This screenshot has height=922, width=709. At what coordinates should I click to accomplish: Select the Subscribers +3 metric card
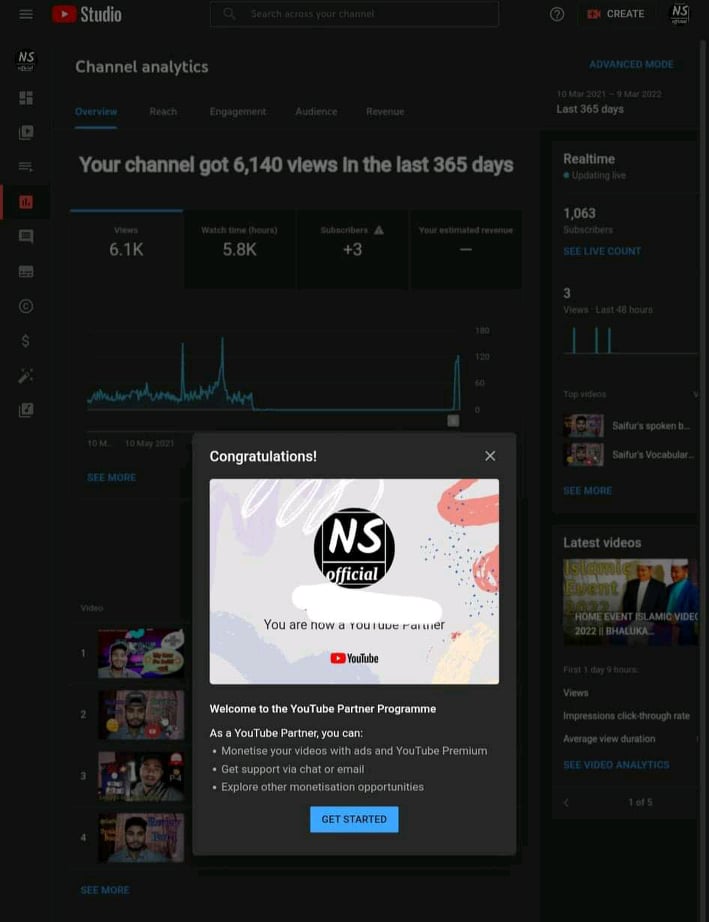click(352, 249)
